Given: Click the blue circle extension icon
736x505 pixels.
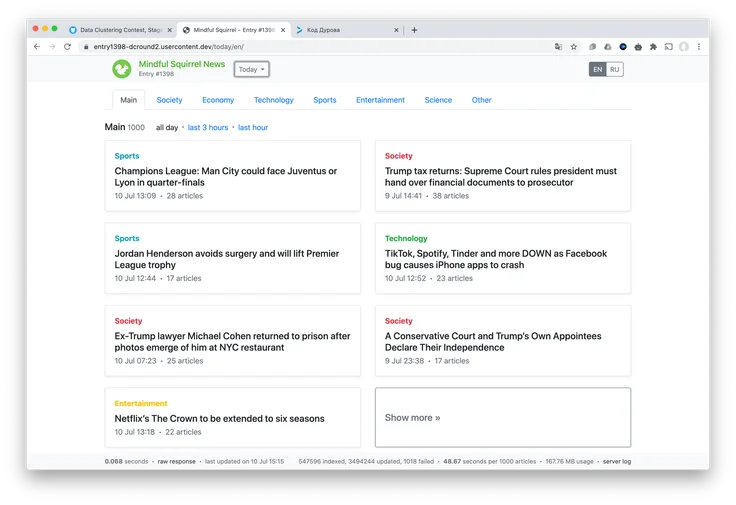Looking at the screenshot, I should [x=623, y=46].
